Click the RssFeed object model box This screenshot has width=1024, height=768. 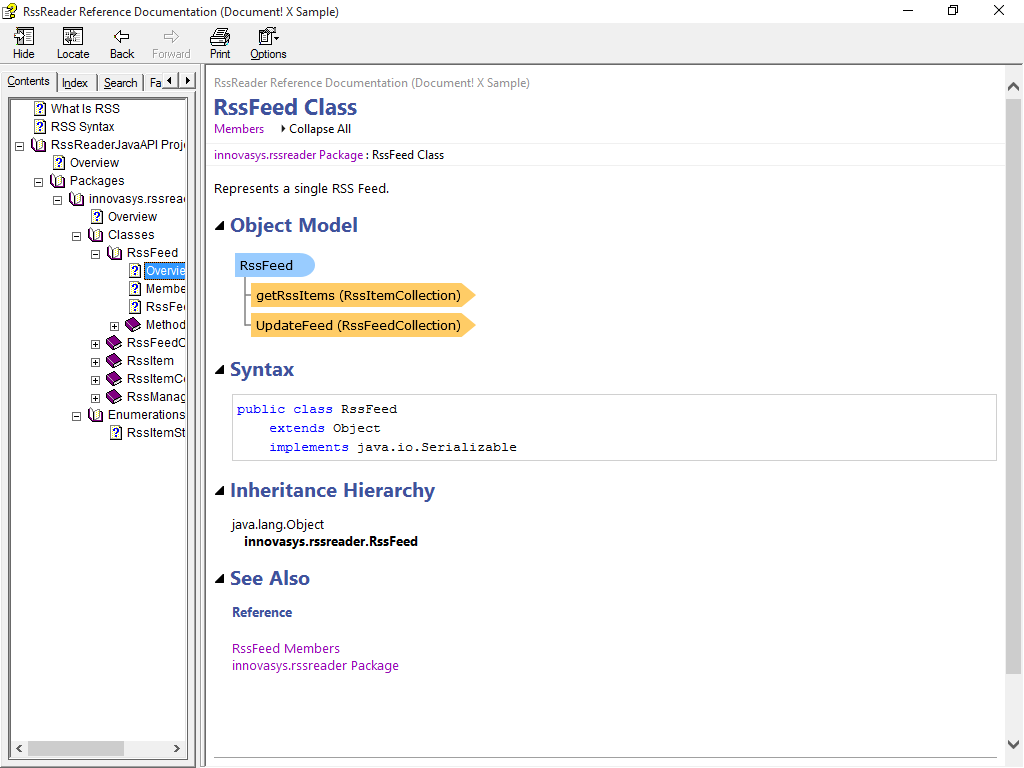click(x=274, y=265)
